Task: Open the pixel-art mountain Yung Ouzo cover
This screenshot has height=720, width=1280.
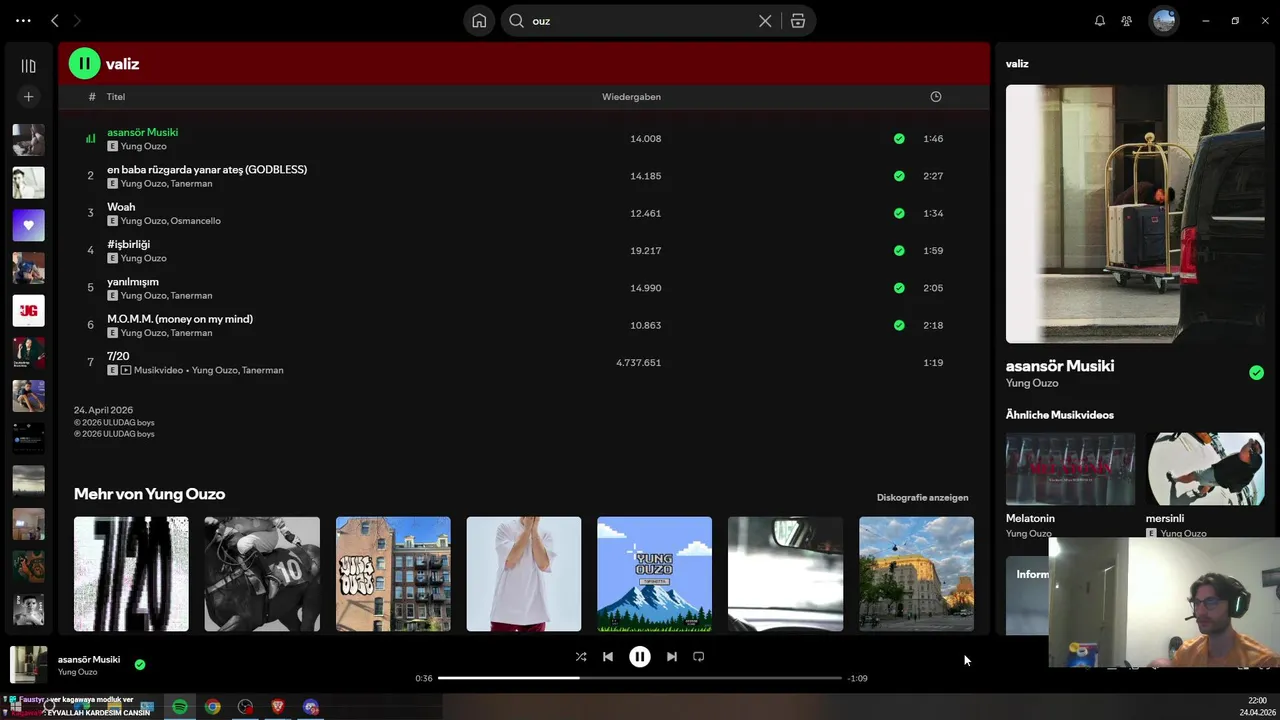Action: [x=654, y=574]
